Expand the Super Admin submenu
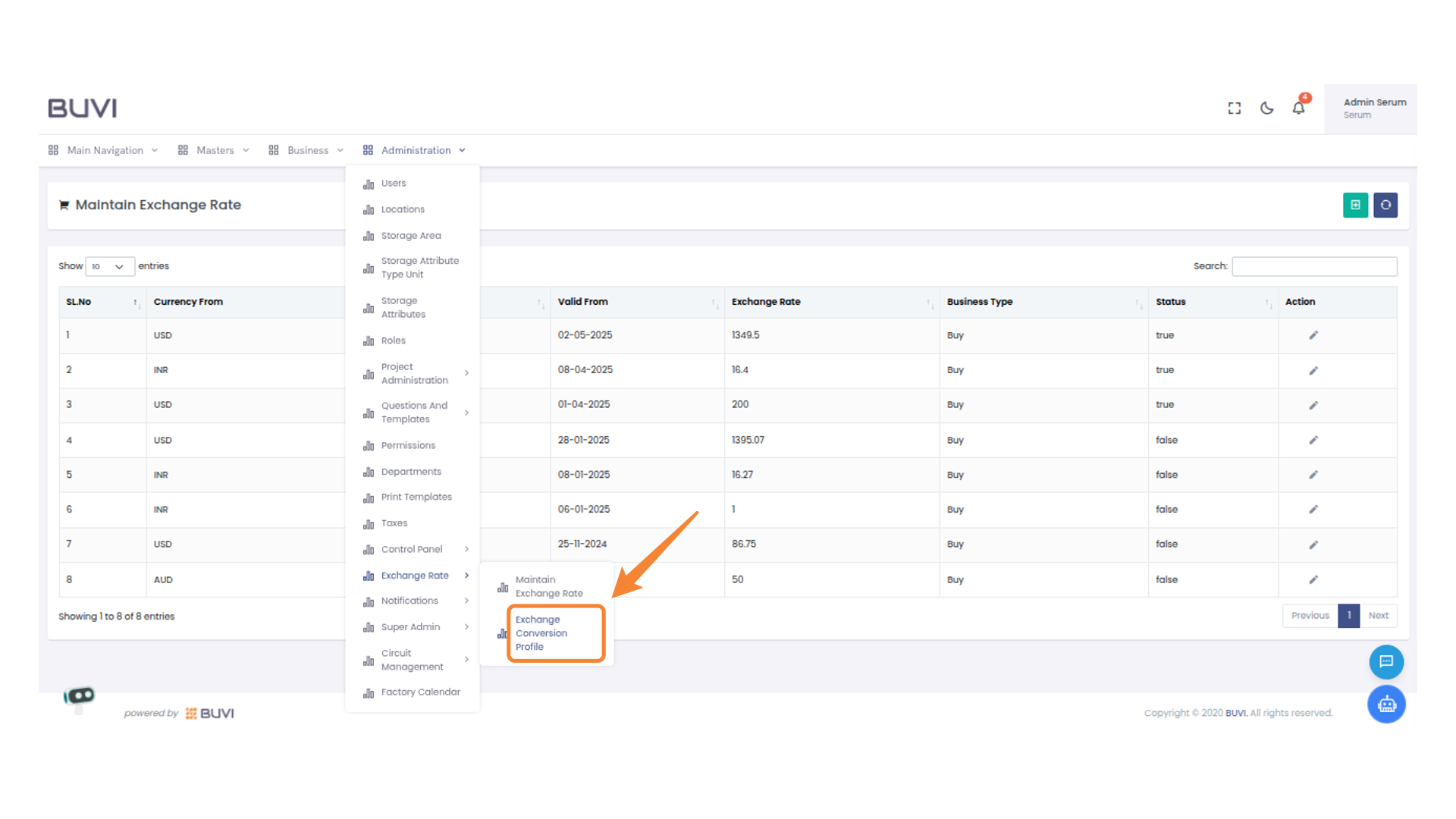 pos(411,626)
